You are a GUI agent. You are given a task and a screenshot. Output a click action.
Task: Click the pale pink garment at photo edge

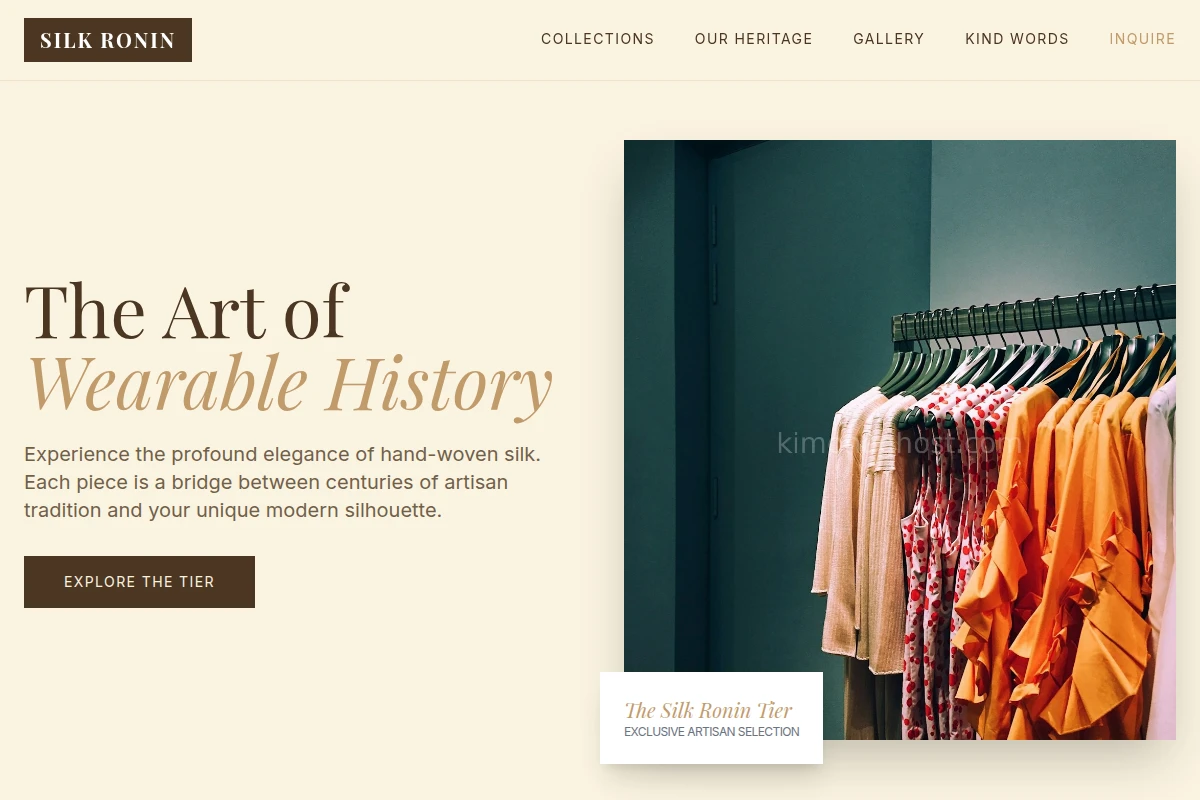pos(1161,560)
